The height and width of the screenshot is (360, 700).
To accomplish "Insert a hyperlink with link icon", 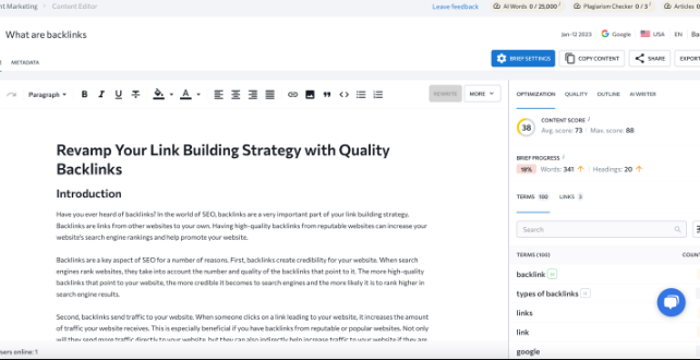I will pos(293,94).
